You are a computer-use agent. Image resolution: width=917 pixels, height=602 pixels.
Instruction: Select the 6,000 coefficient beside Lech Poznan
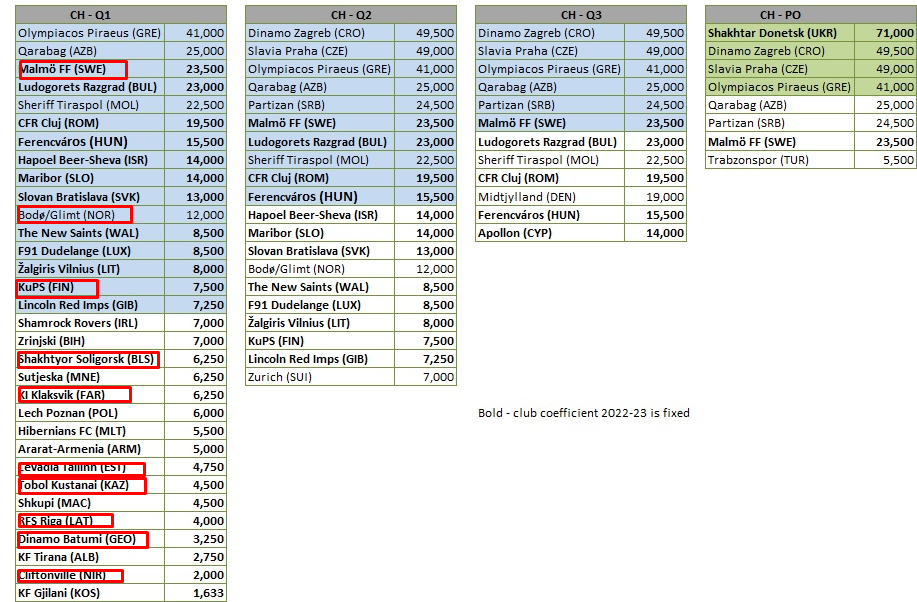(195, 413)
